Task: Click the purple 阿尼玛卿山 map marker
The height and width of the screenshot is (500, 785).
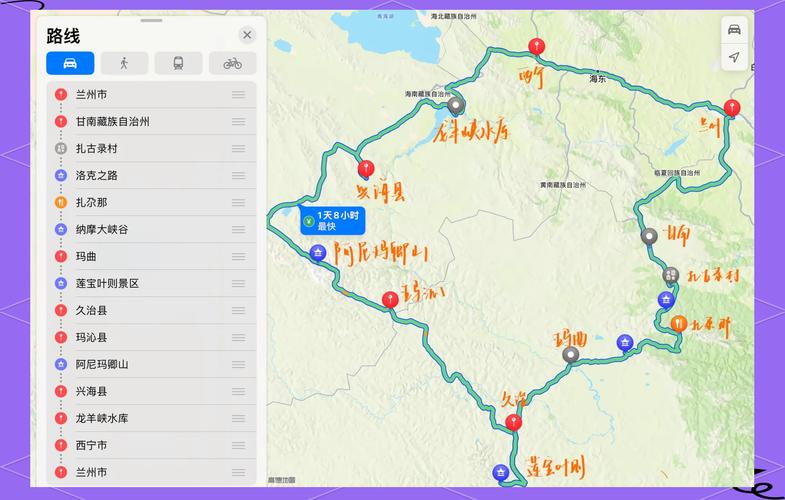Action: [x=318, y=252]
